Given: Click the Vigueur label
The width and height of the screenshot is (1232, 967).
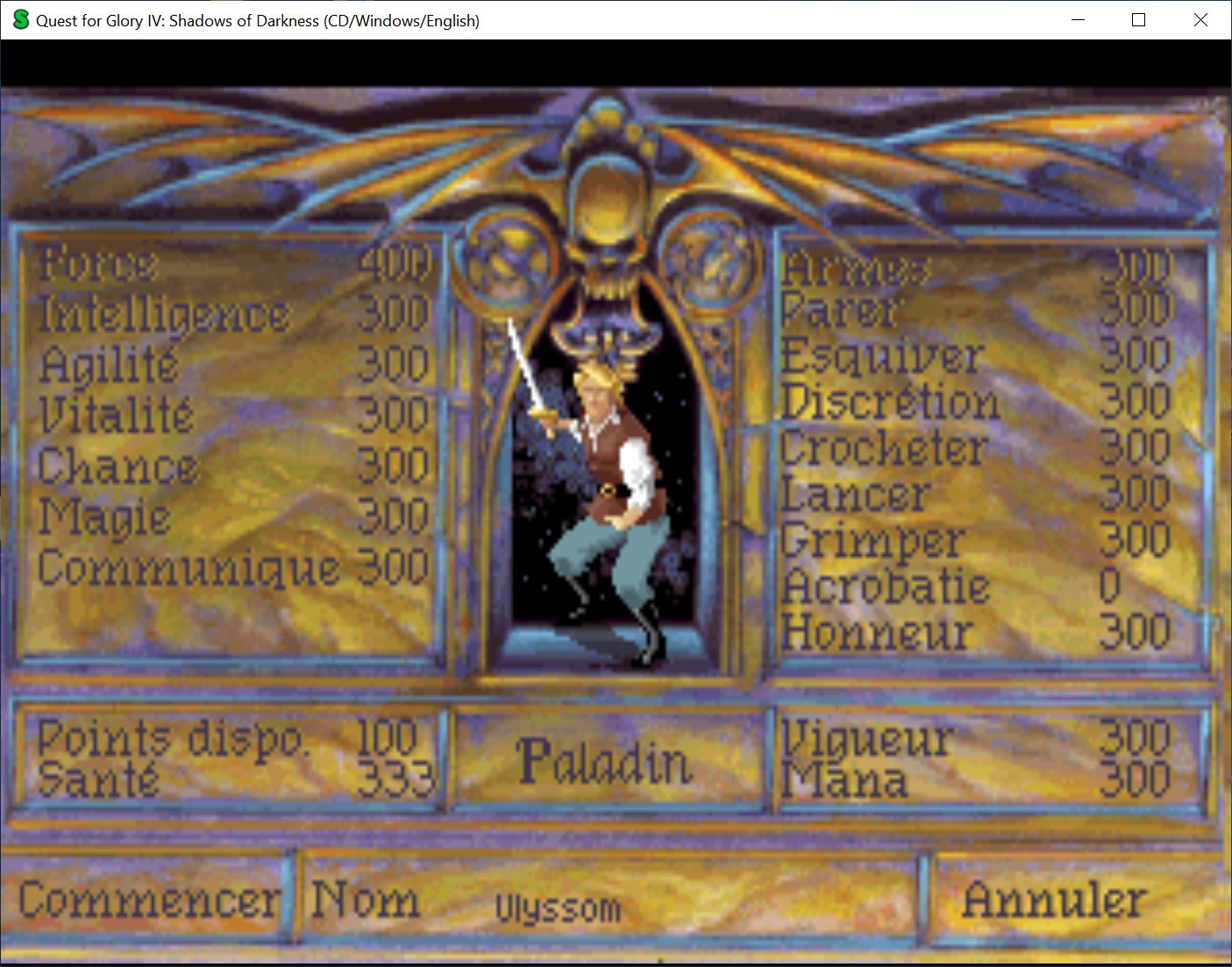Looking at the screenshot, I should (866, 738).
